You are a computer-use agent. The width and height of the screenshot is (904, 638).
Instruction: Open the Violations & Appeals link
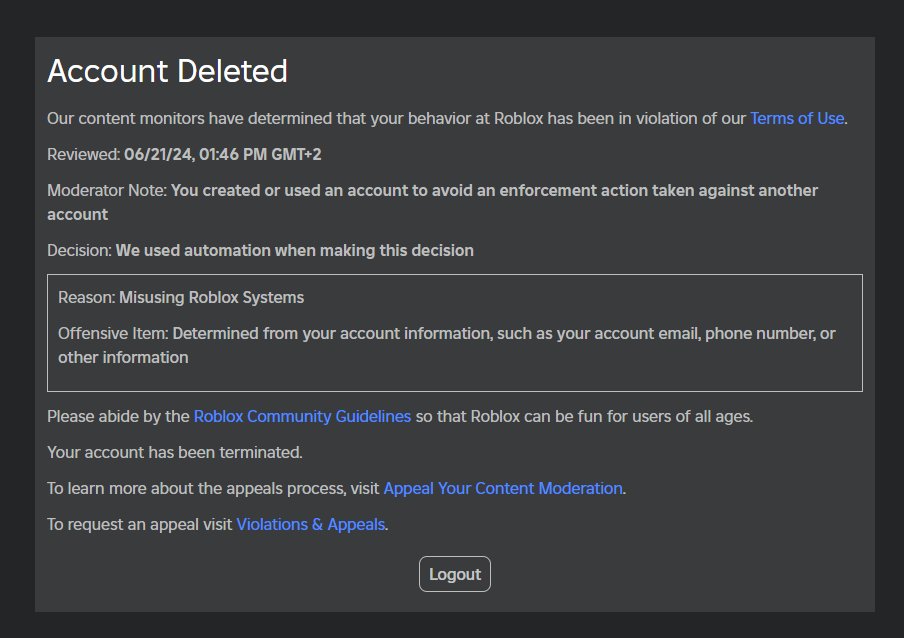[x=311, y=524]
